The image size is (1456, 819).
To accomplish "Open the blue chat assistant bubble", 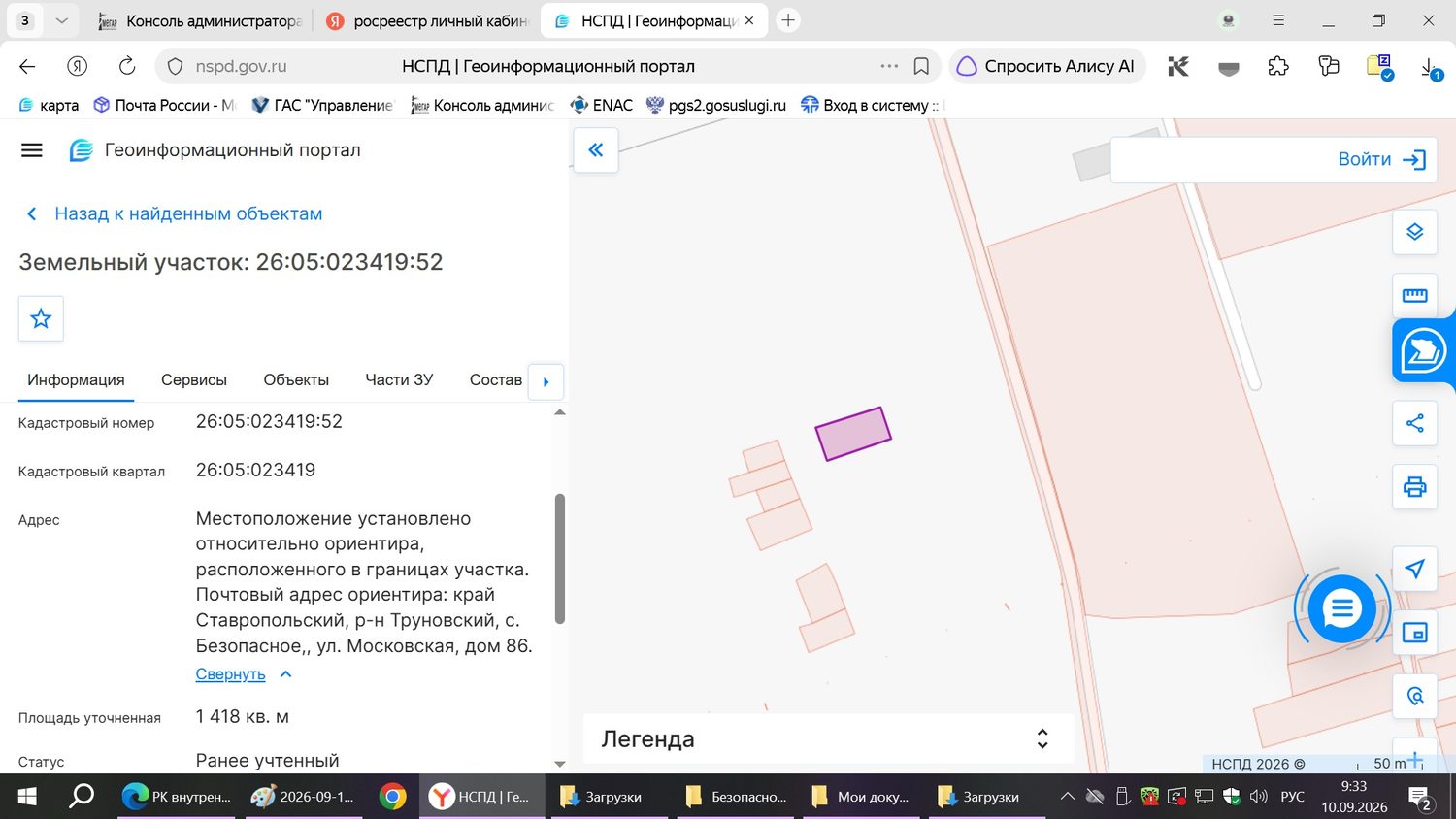I will point(1342,608).
